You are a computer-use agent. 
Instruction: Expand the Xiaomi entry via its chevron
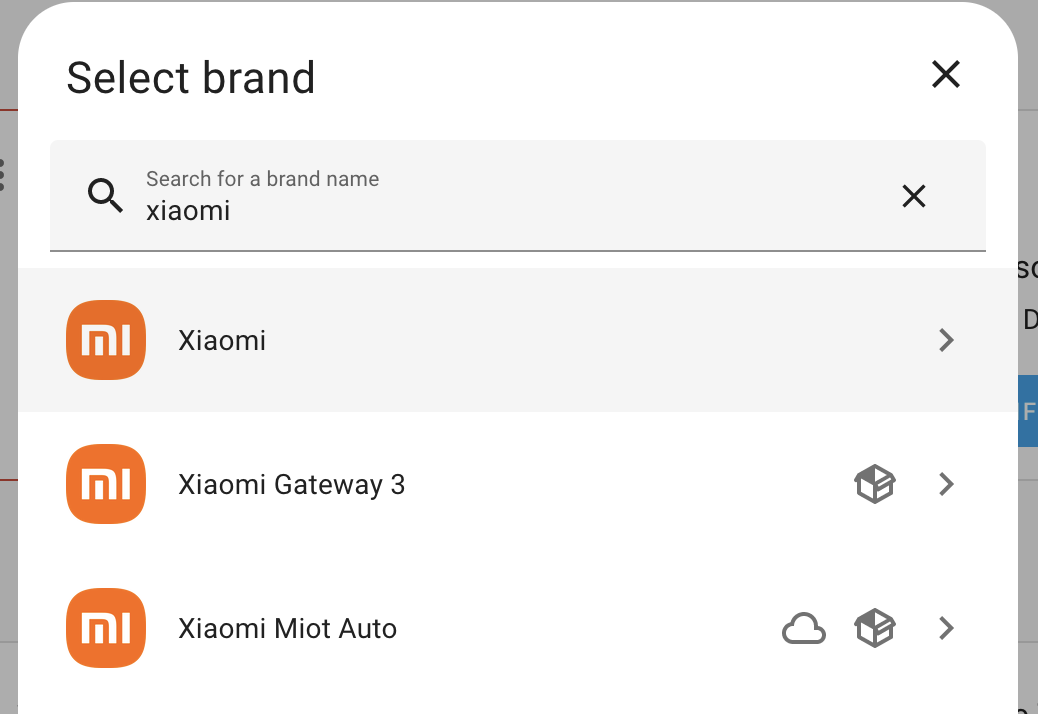[x=946, y=340]
